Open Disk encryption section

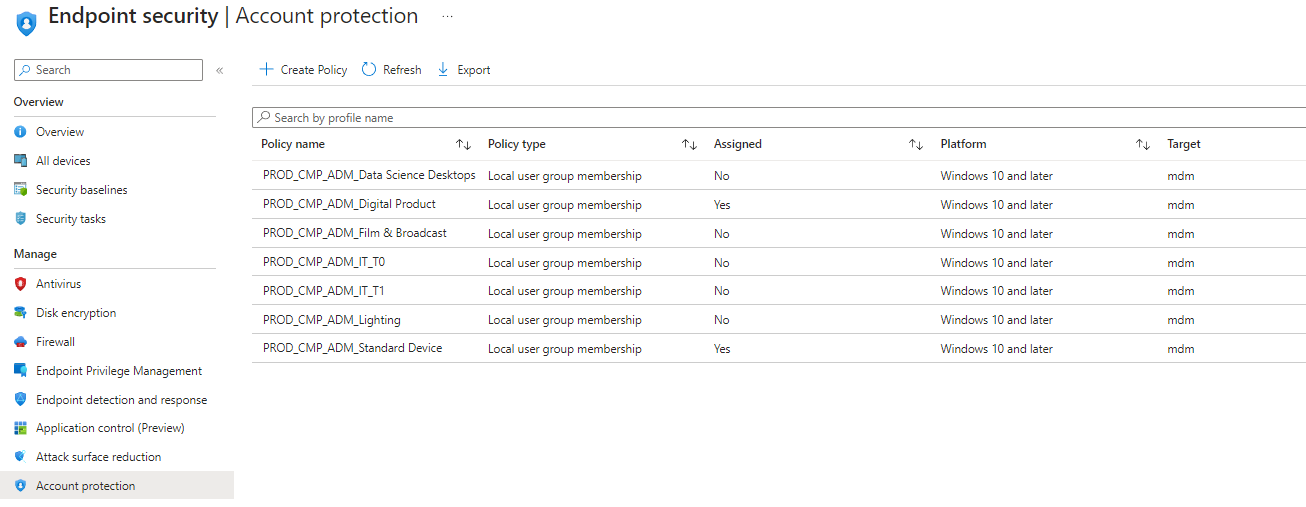(x=76, y=313)
